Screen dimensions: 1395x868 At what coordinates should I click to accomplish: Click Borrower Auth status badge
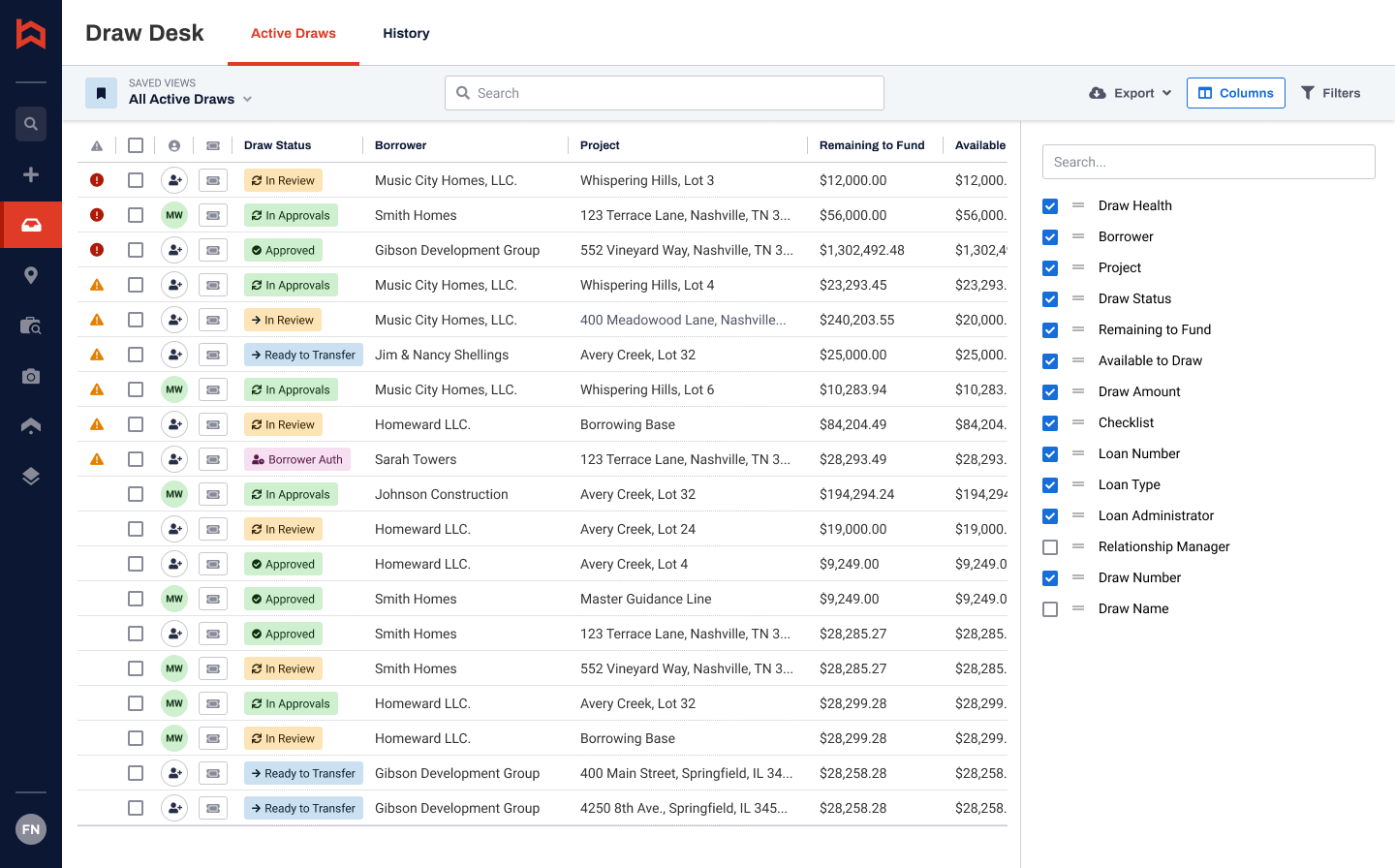[x=297, y=459]
